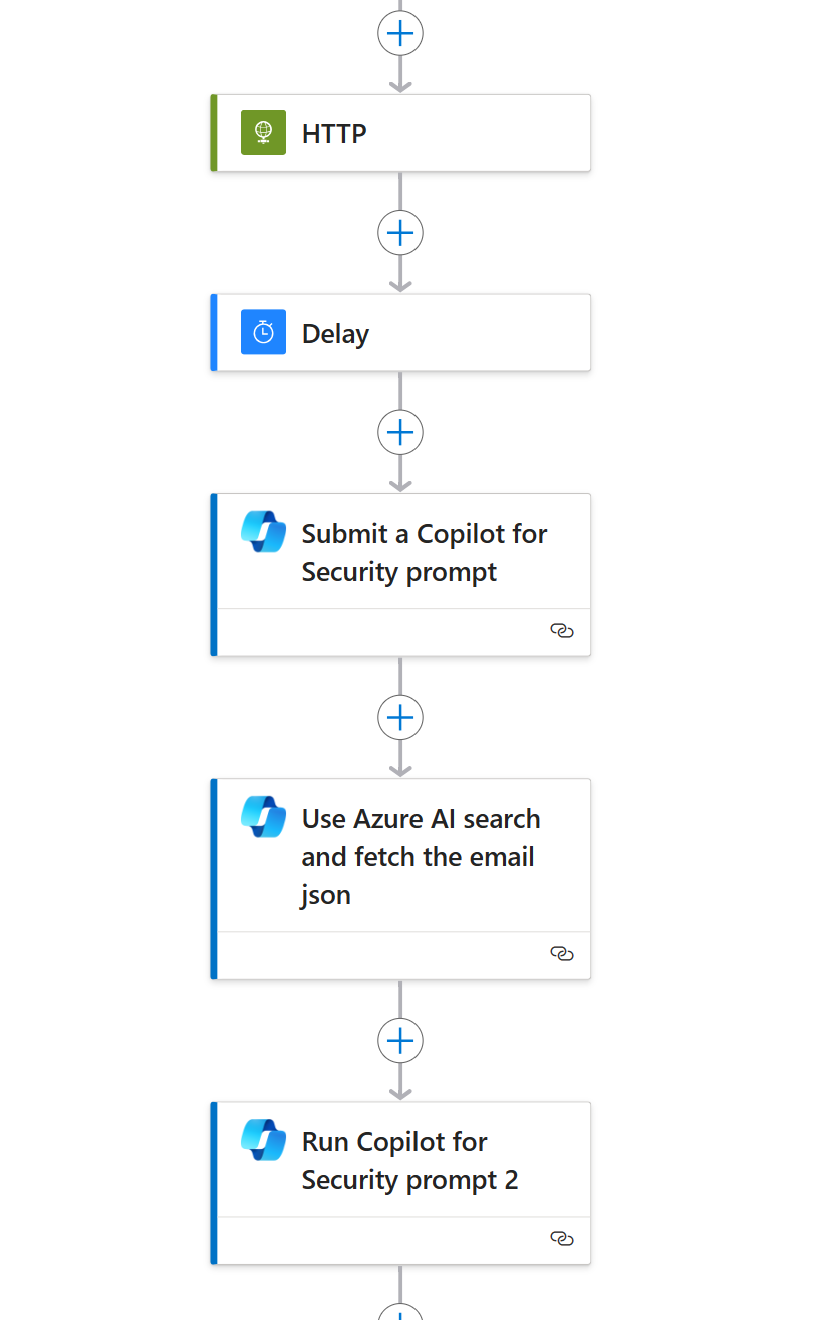Click the connection icon on Azure AI search action
The image size is (830, 1320).
(562, 954)
